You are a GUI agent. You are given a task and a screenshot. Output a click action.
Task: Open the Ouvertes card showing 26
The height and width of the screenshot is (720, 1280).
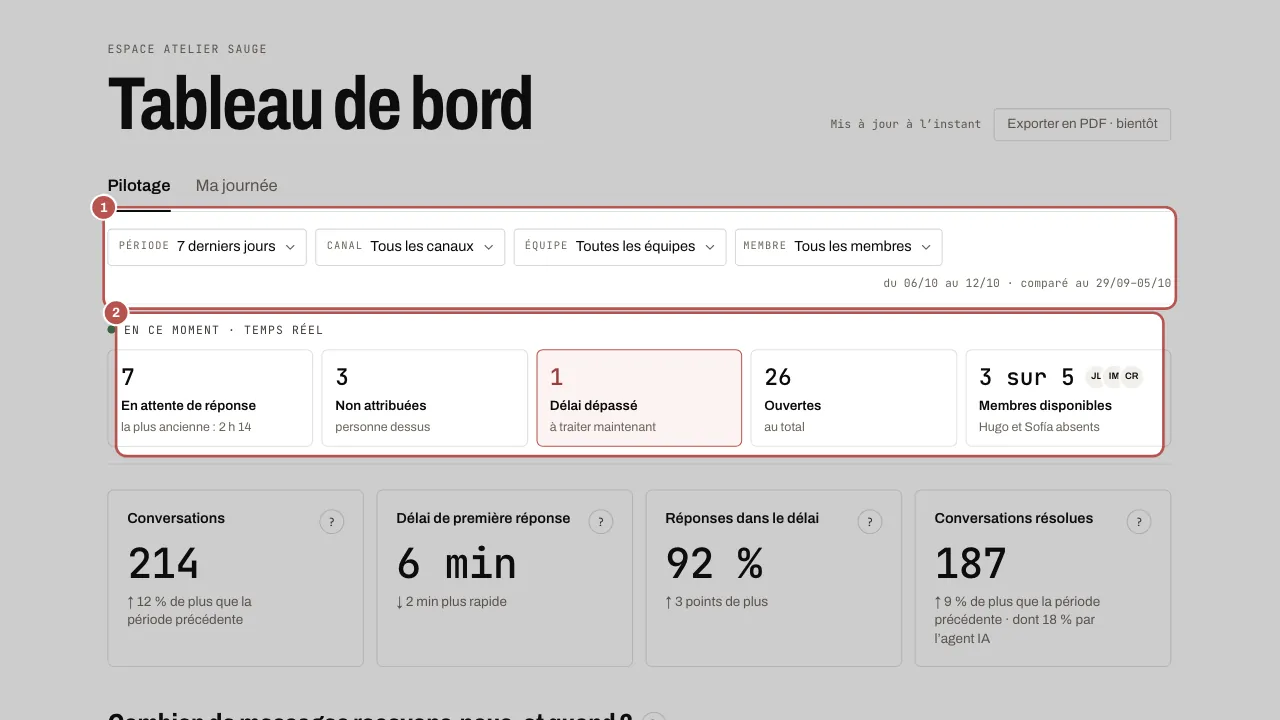(853, 398)
